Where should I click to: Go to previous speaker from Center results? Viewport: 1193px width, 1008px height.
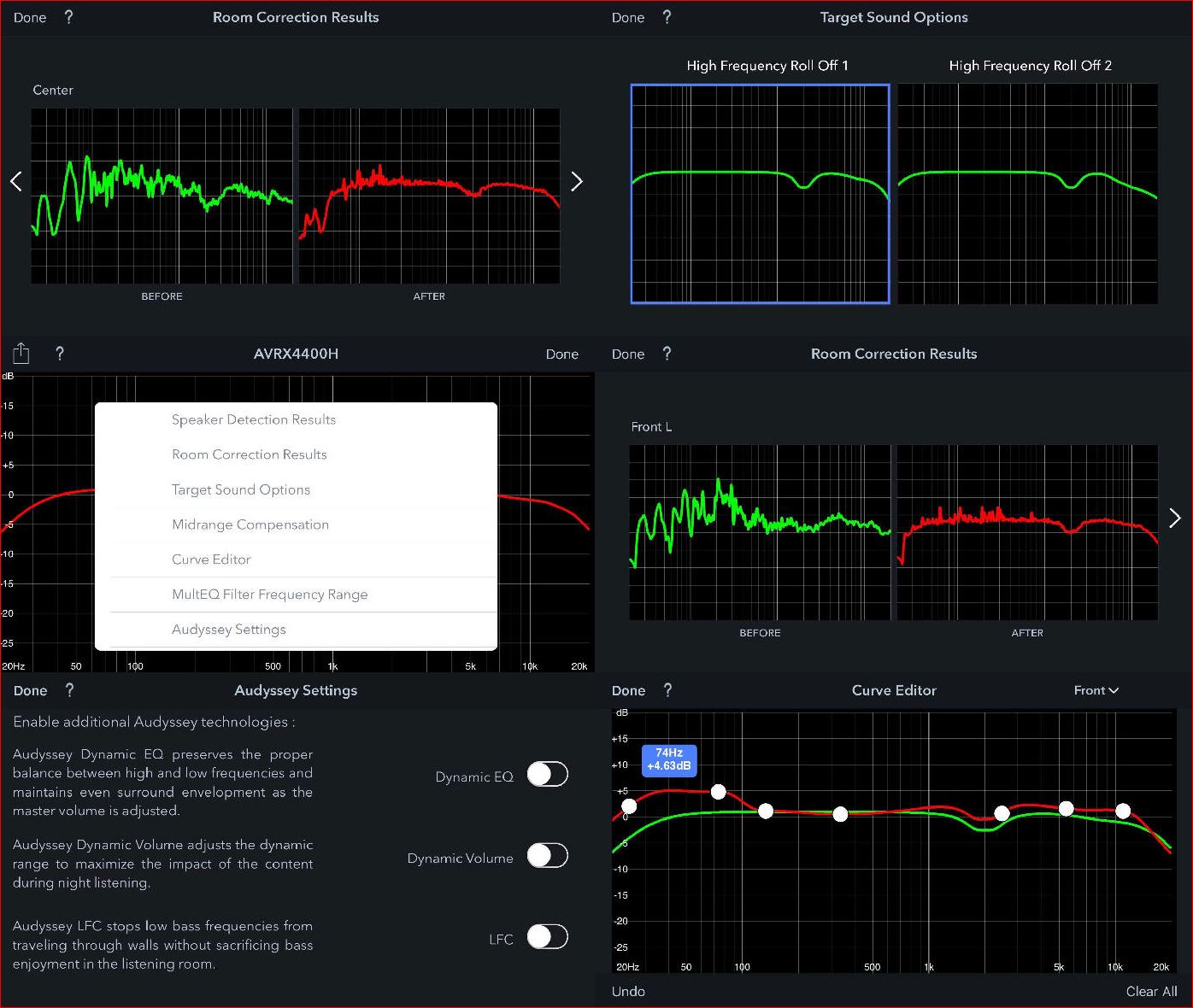click(x=15, y=181)
